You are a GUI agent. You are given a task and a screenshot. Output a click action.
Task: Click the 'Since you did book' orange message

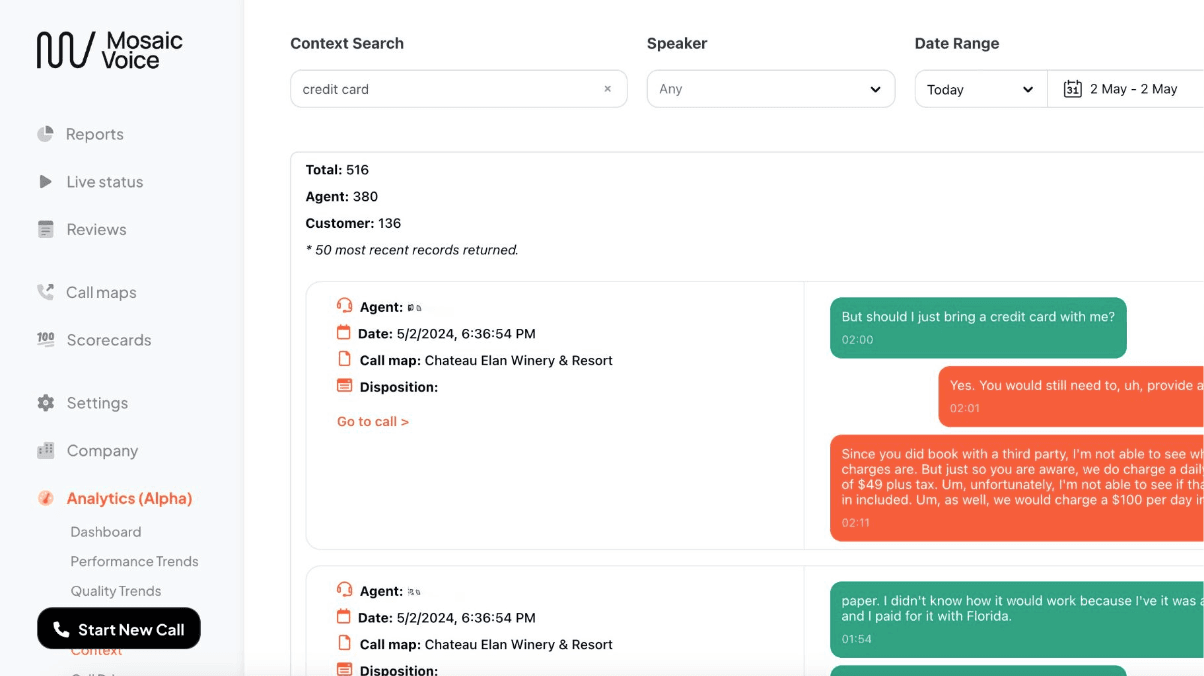click(1017, 488)
